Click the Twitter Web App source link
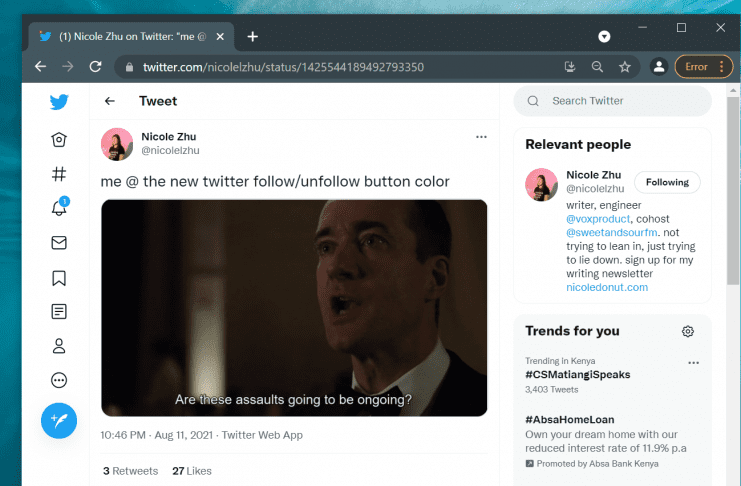 pos(262,435)
